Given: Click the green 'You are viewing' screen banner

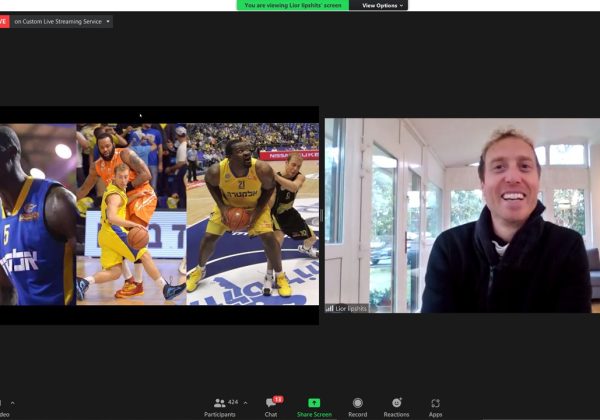Looking at the screenshot, I should click(293, 5).
